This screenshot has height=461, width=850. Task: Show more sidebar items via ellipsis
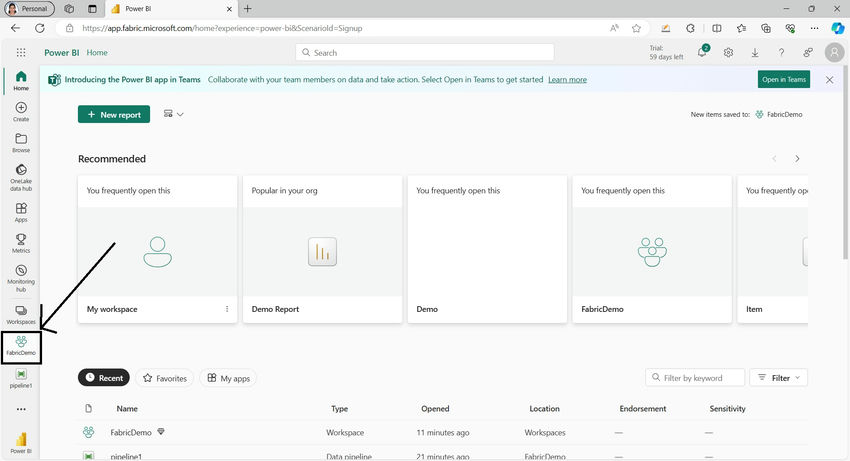[x=21, y=409]
